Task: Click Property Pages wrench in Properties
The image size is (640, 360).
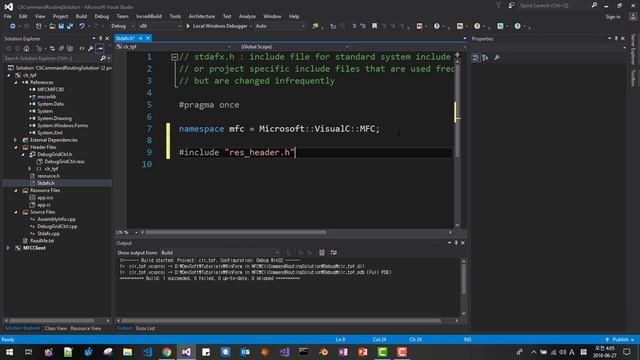Action: click(497, 58)
